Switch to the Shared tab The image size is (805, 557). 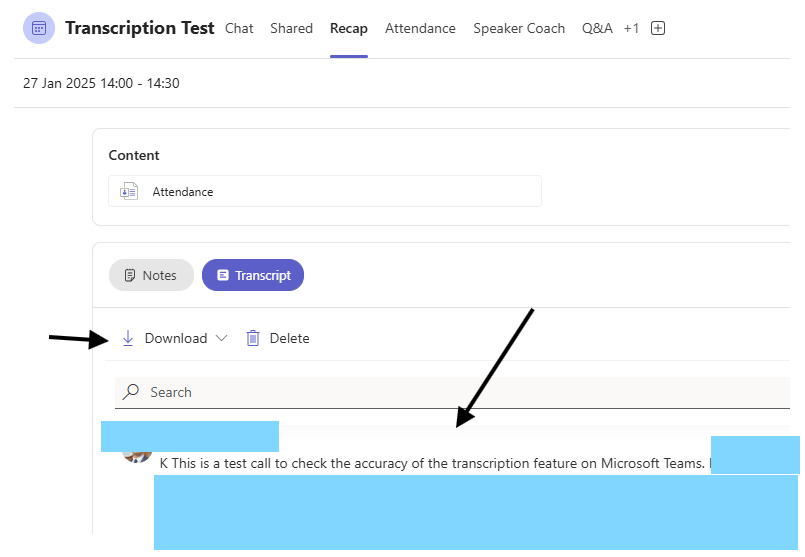tap(292, 28)
